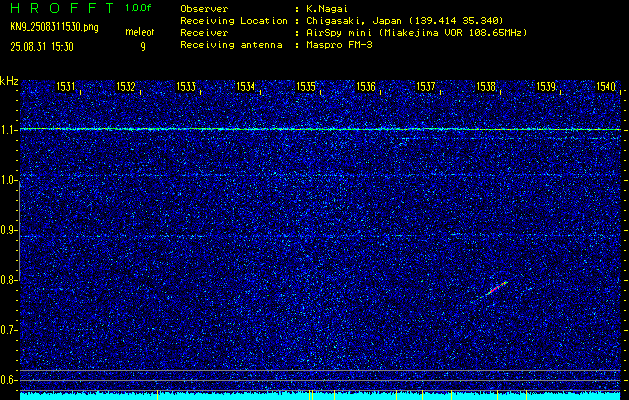Click the yellow bottom marker beneath the red meteor echo
The height and width of the screenshot is (400, 629).
(x=497, y=395)
